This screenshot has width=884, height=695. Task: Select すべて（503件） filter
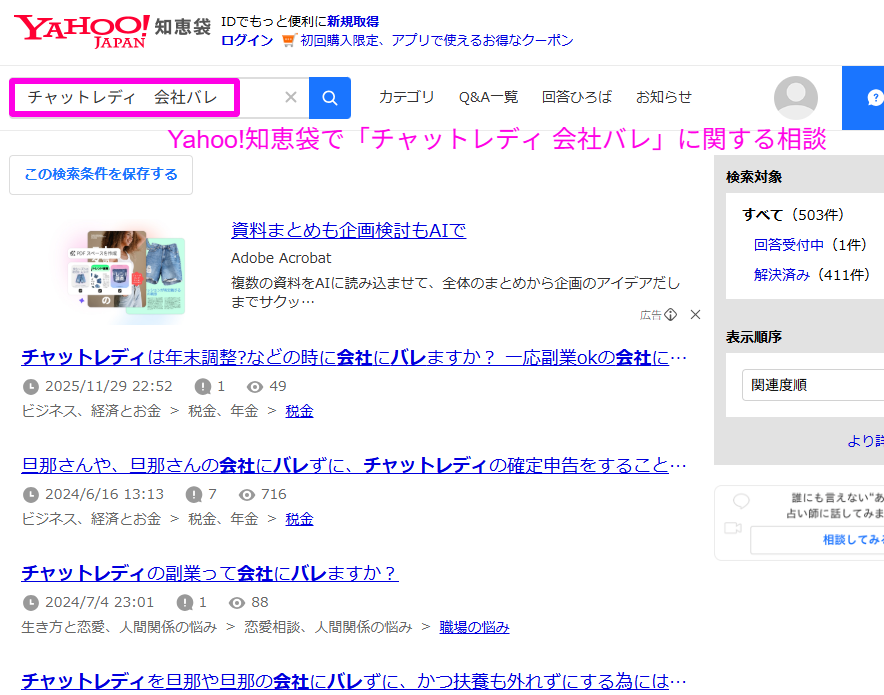793,215
